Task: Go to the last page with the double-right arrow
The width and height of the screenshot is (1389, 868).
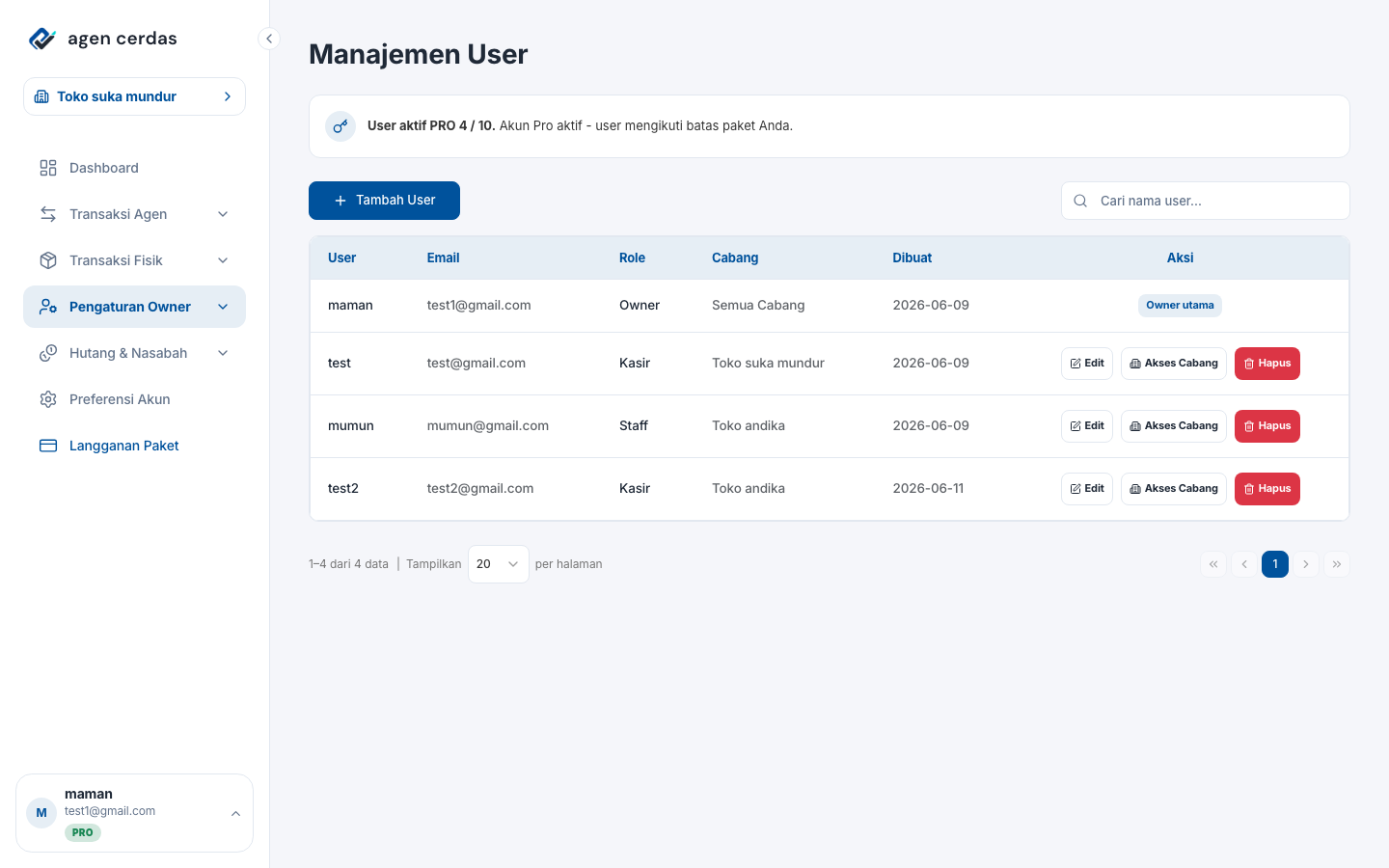Action: (1337, 564)
